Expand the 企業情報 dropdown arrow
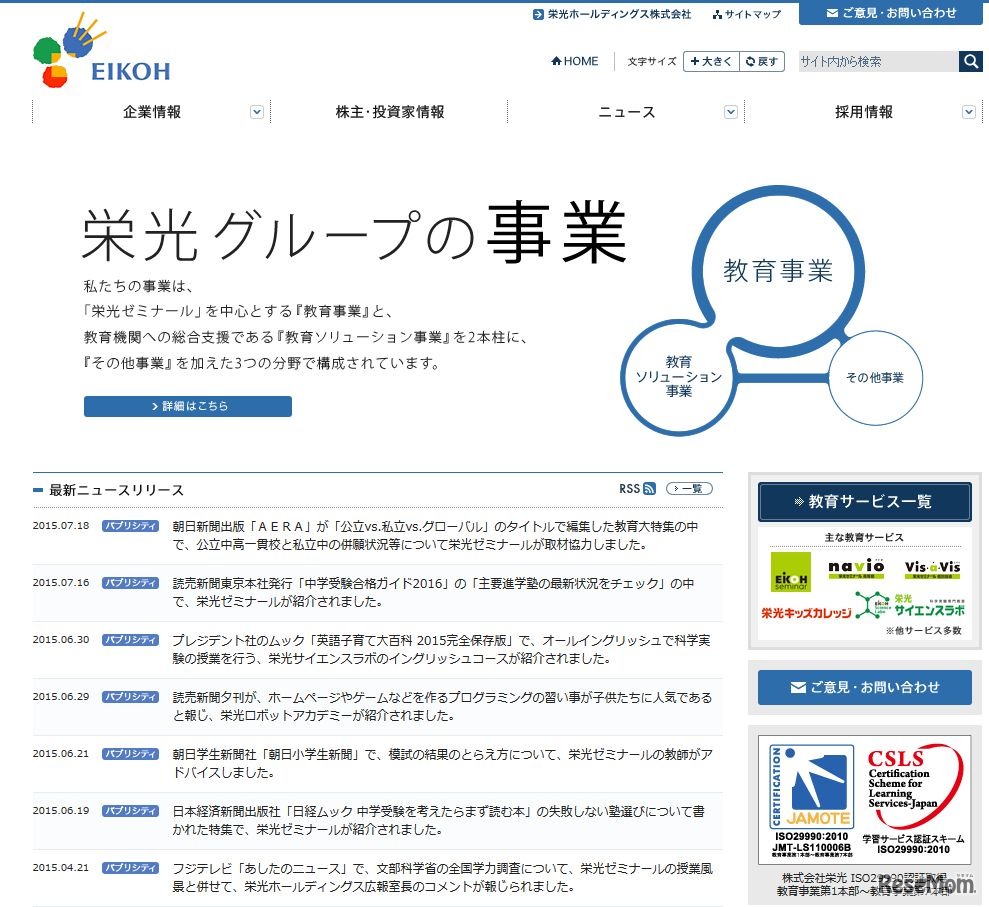 257,112
